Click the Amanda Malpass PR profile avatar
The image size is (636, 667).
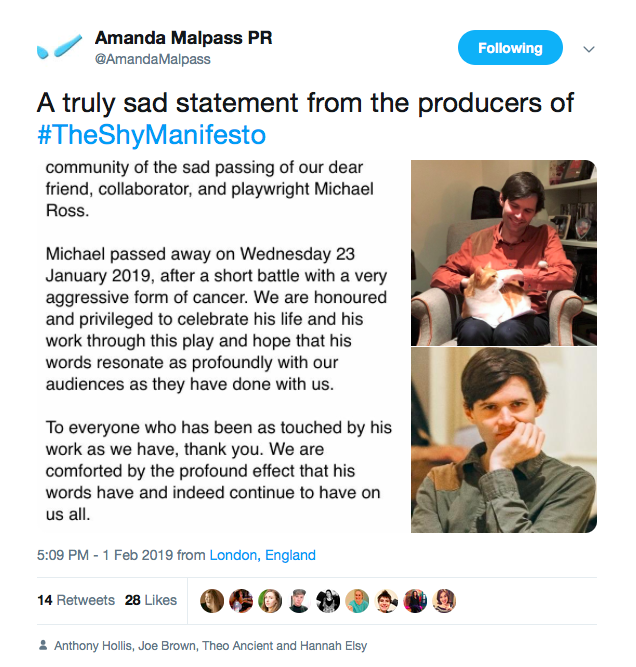point(58,47)
